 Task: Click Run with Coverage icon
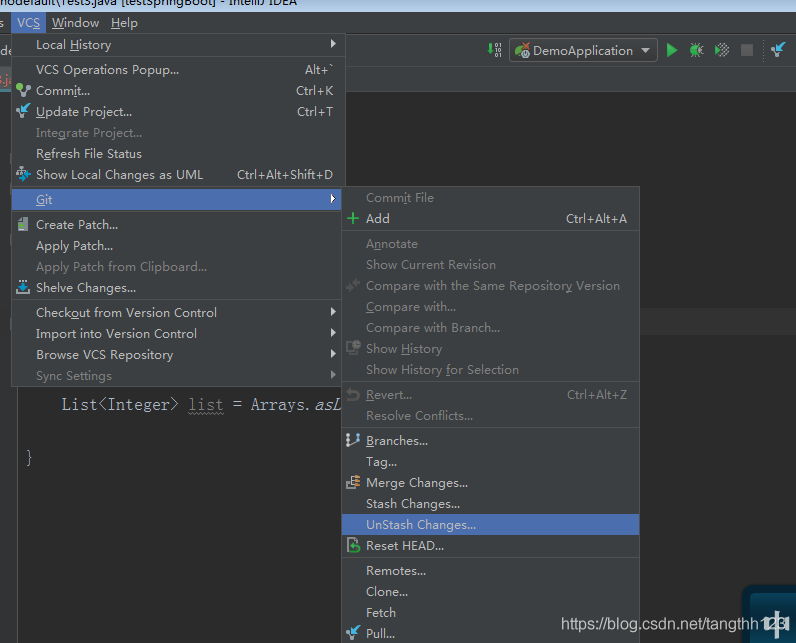[x=722, y=50]
